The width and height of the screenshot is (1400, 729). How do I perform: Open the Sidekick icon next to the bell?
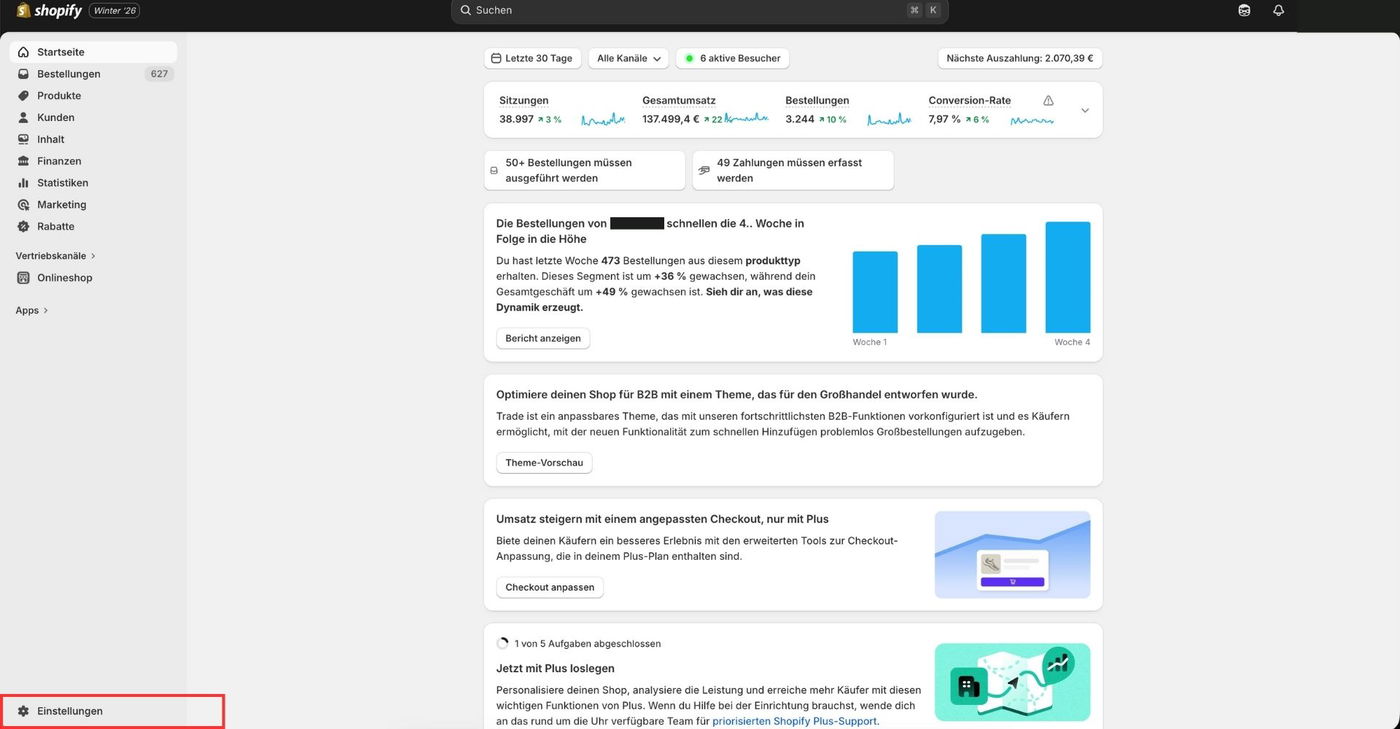[x=1244, y=10]
